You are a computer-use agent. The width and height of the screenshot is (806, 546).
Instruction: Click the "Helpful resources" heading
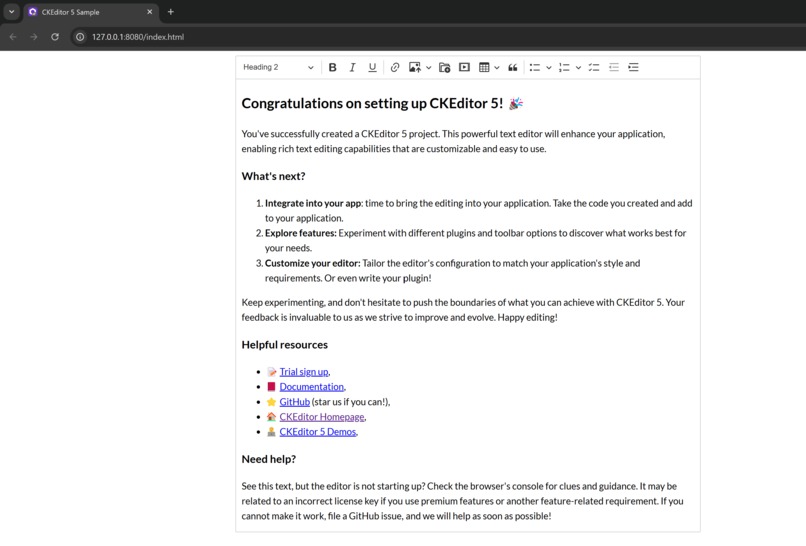pyautogui.click(x=285, y=345)
